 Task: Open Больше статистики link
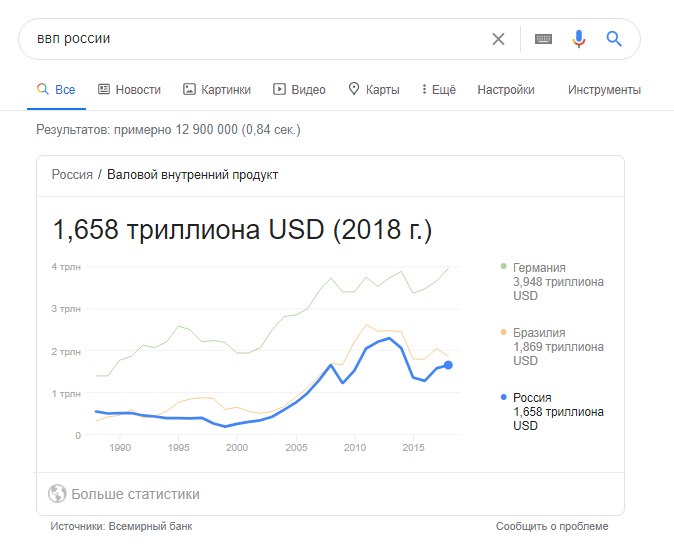coord(135,494)
